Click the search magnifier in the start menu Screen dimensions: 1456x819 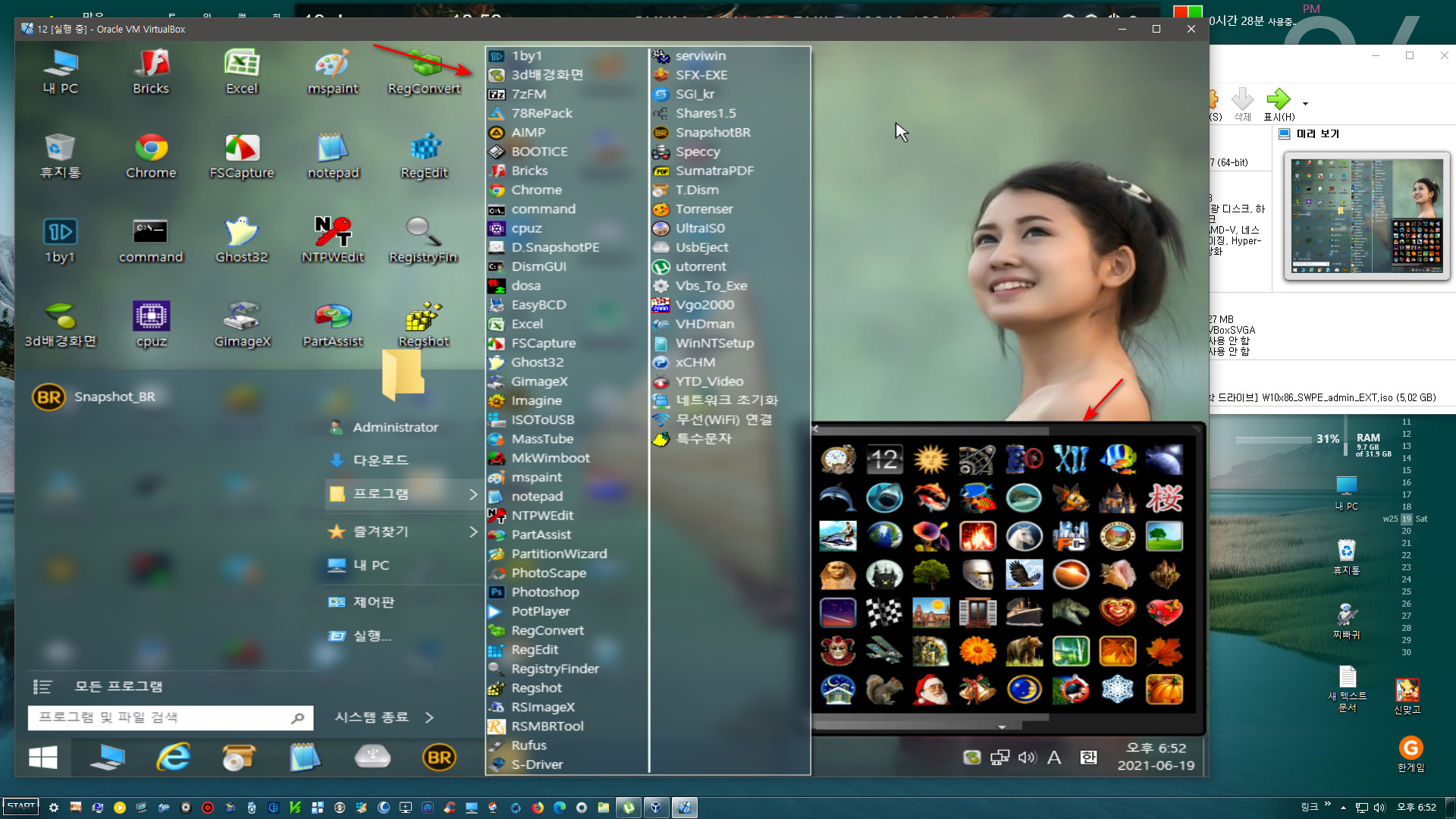(x=298, y=717)
